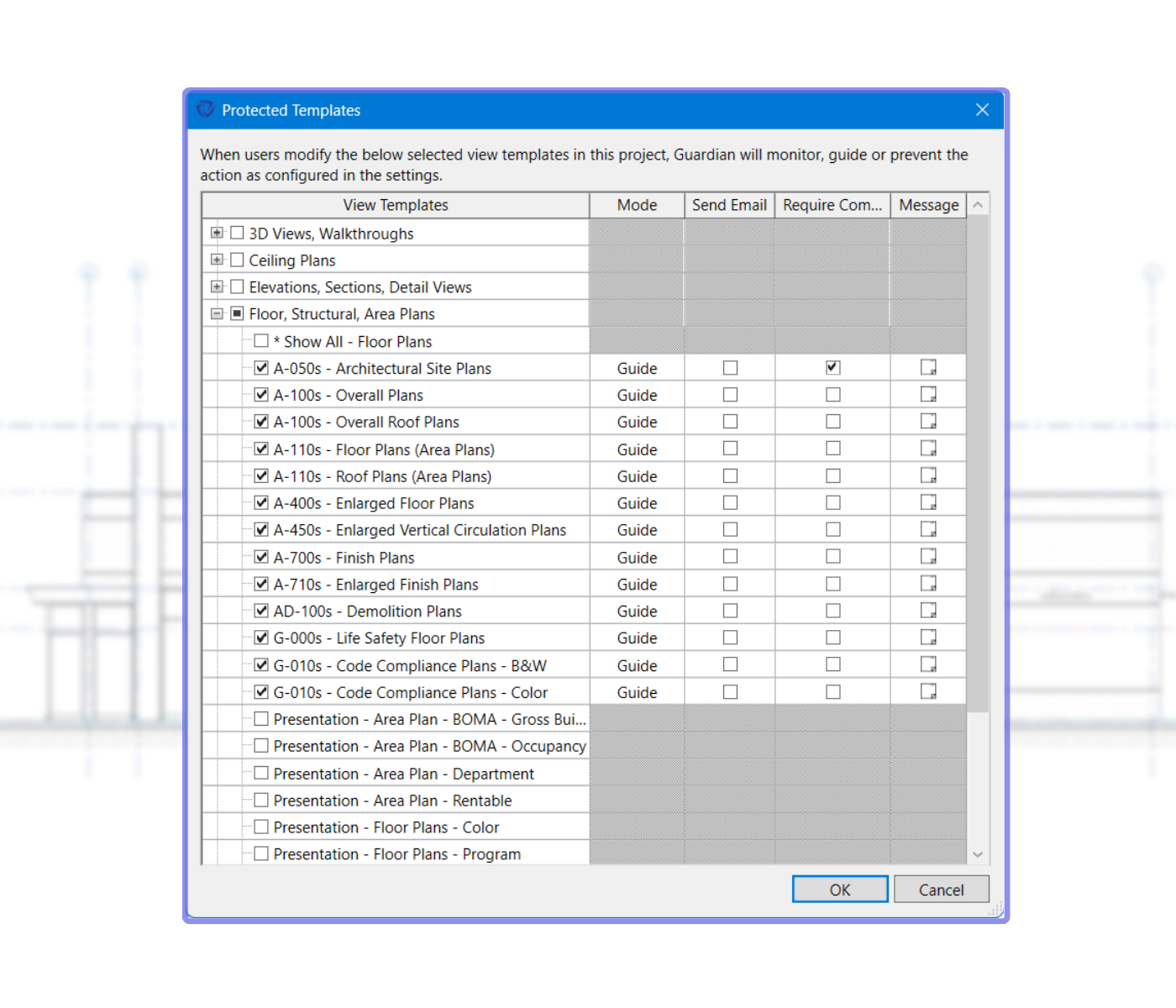The height and width of the screenshot is (1008, 1176).
Task: Click the OK button
Action: 839,889
